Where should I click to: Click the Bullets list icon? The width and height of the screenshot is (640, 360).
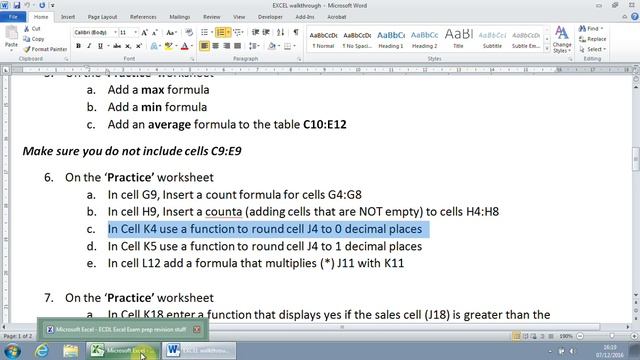pyautogui.click(x=204, y=32)
